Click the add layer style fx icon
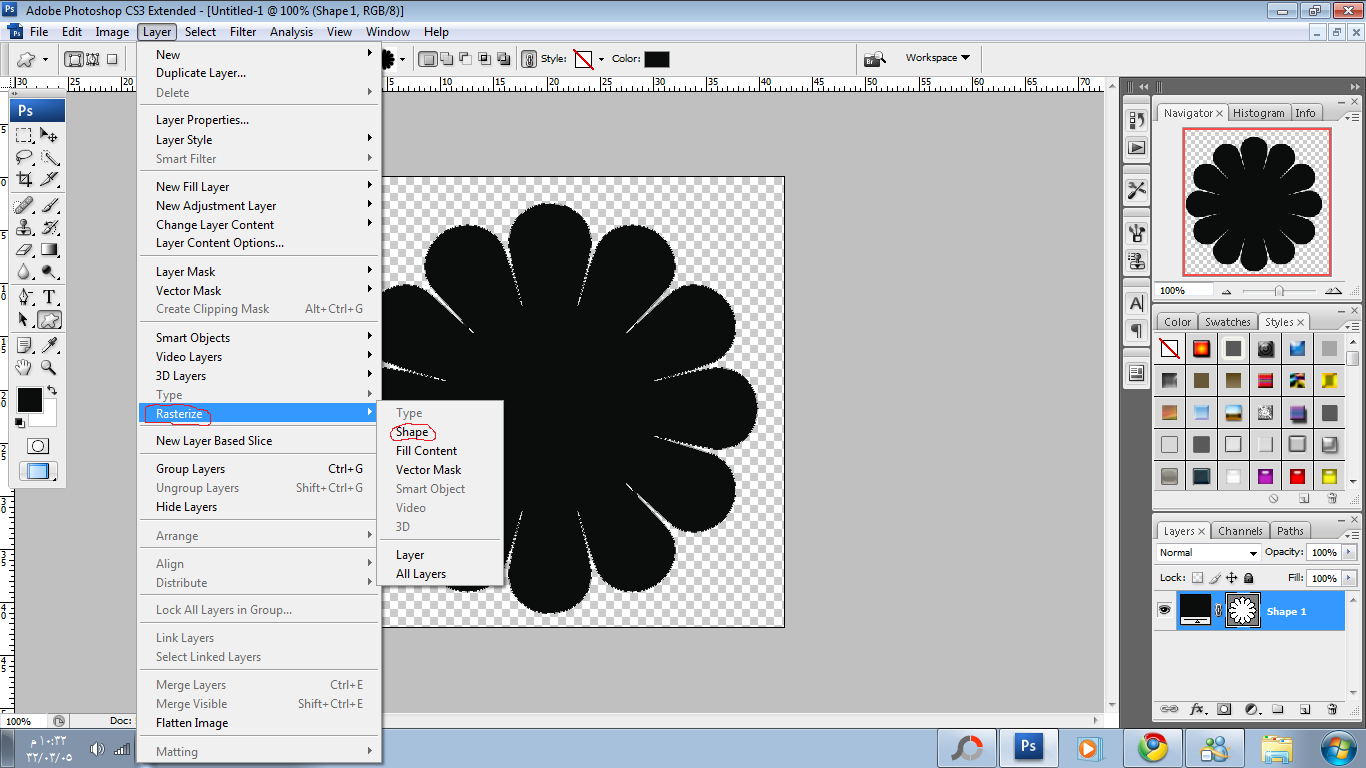 coord(1196,709)
